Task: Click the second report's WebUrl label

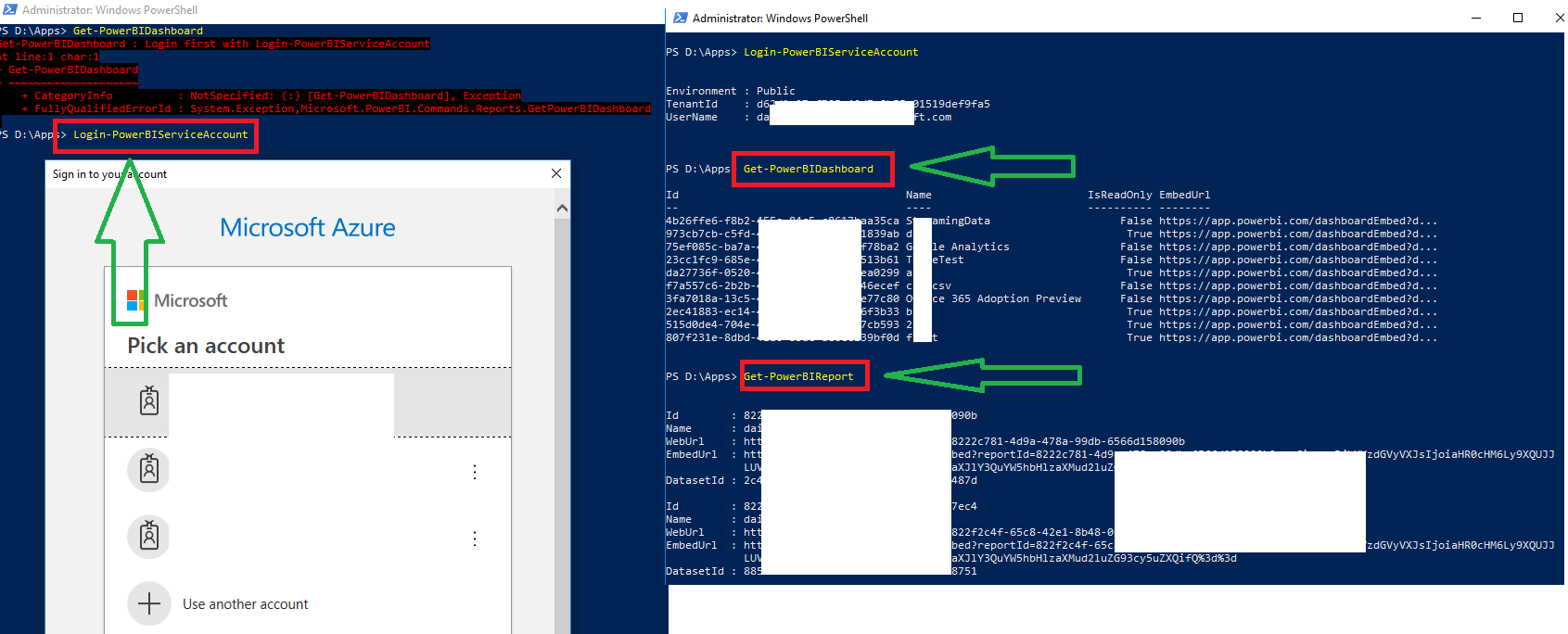Action: [684, 532]
